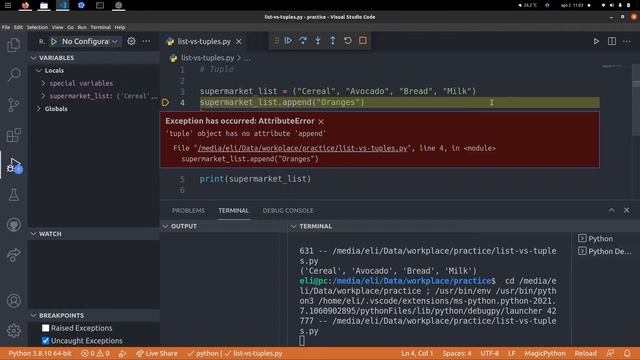This screenshot has height=360, width=640.
Task: Open the Manage gear at sidebar bottom
Action: pos(13,331)
